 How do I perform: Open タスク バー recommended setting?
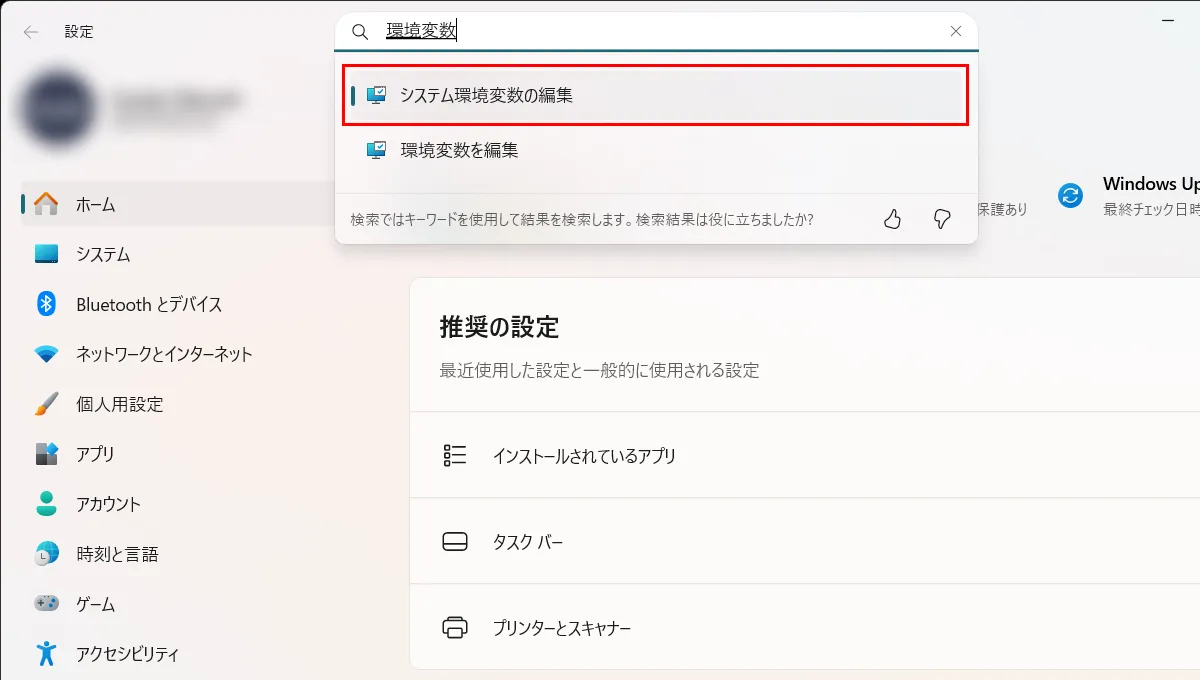click(x=805, y=542)
